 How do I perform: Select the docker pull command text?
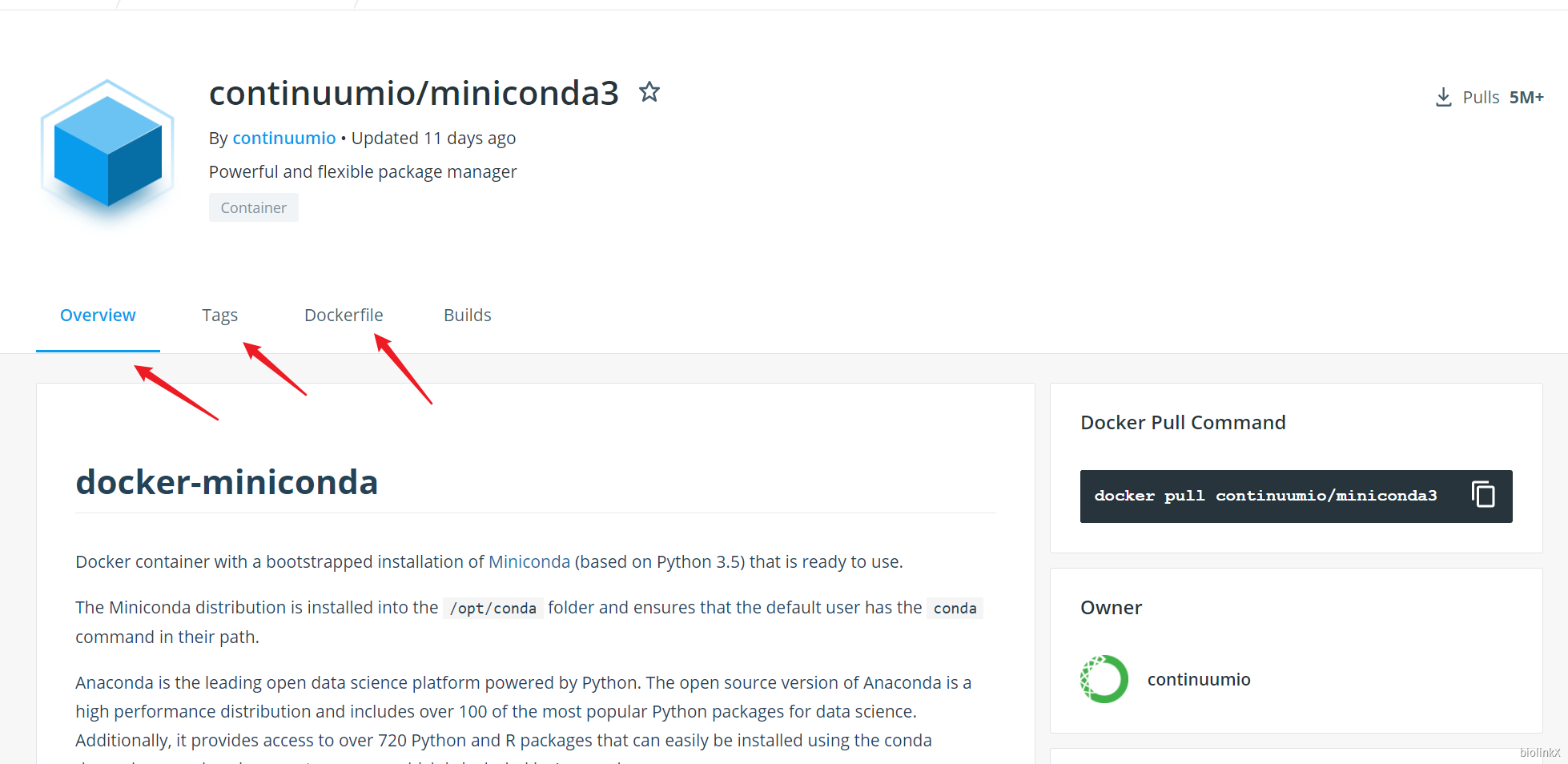point(1265,497)
